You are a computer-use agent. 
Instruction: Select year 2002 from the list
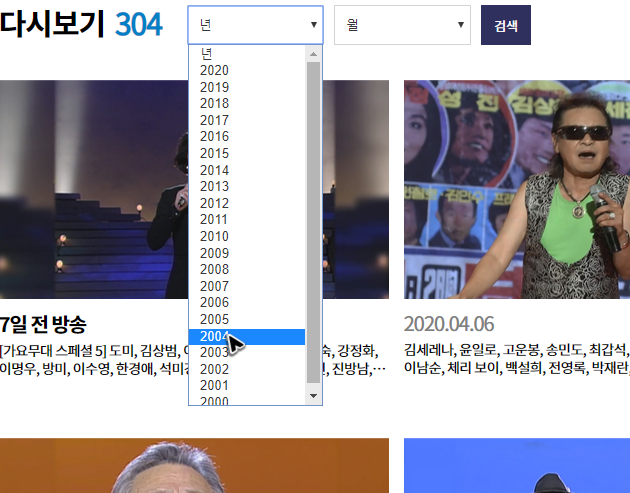pos(247,369)
